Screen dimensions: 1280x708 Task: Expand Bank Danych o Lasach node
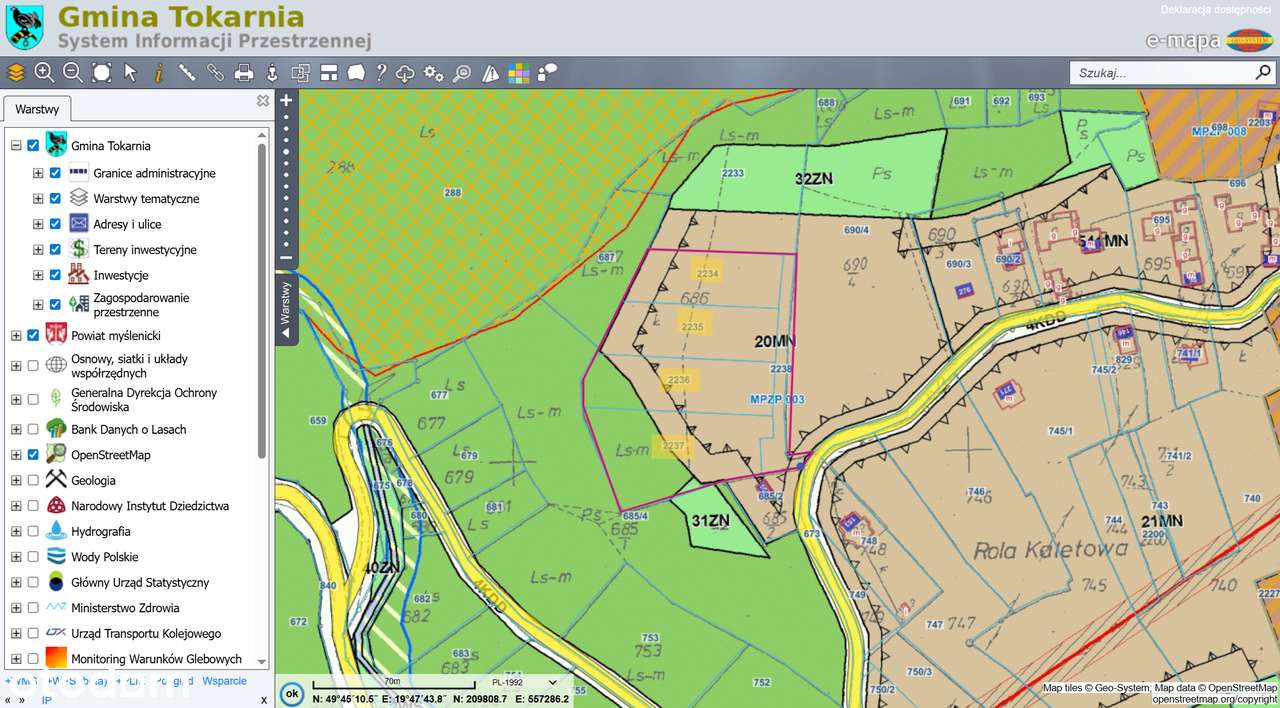click(x=16, y=429)
